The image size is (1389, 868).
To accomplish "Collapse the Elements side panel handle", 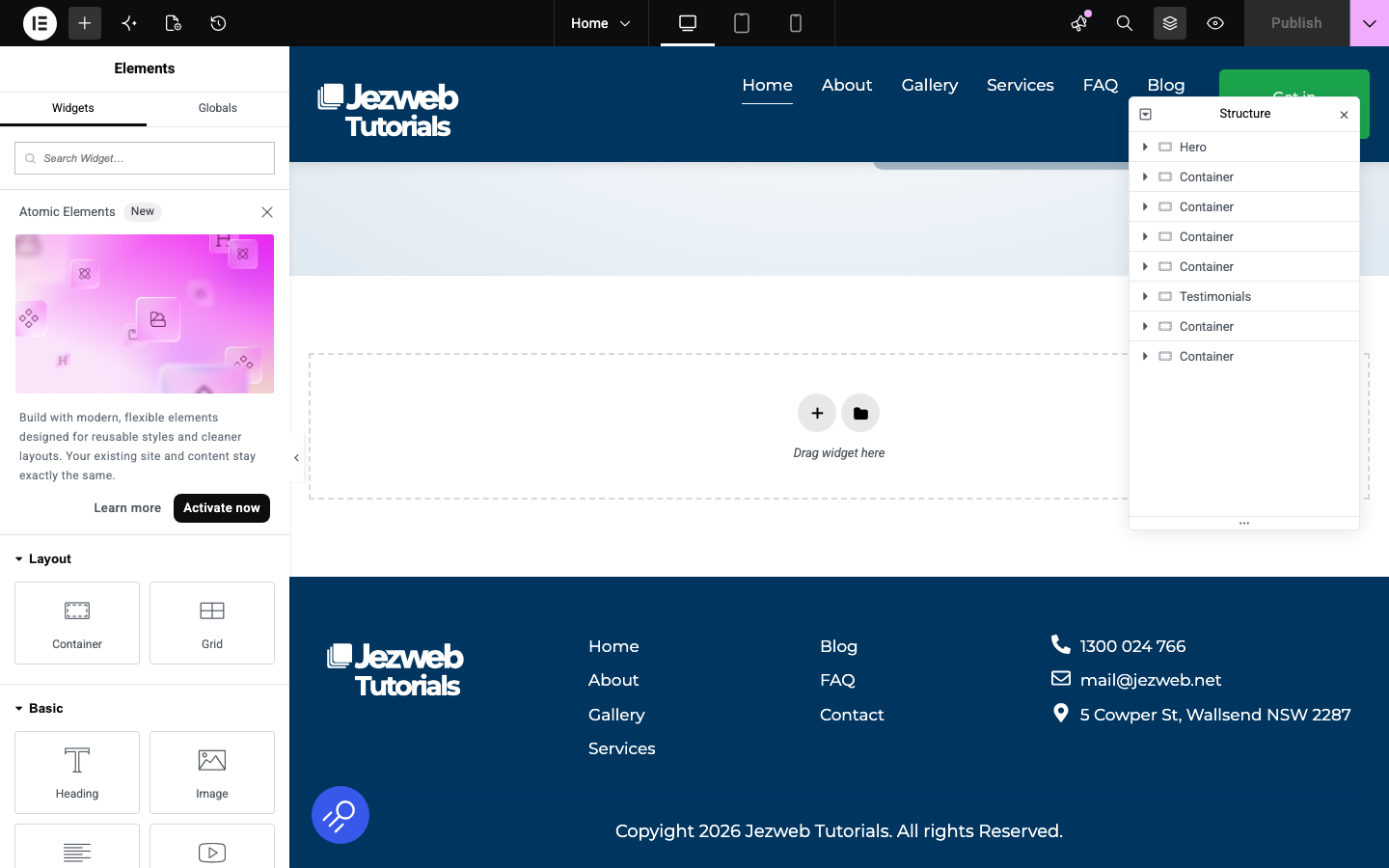I will coord(296,458).
